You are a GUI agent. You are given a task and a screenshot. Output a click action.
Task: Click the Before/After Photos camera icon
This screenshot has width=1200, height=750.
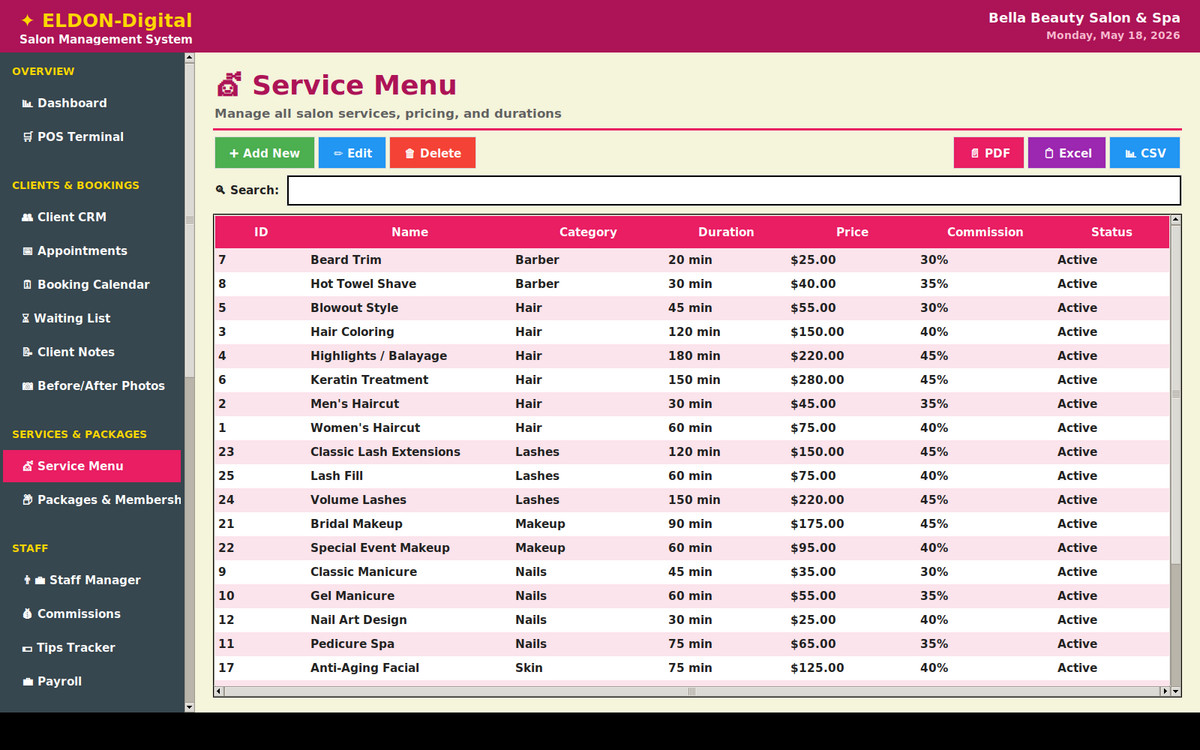27,386
